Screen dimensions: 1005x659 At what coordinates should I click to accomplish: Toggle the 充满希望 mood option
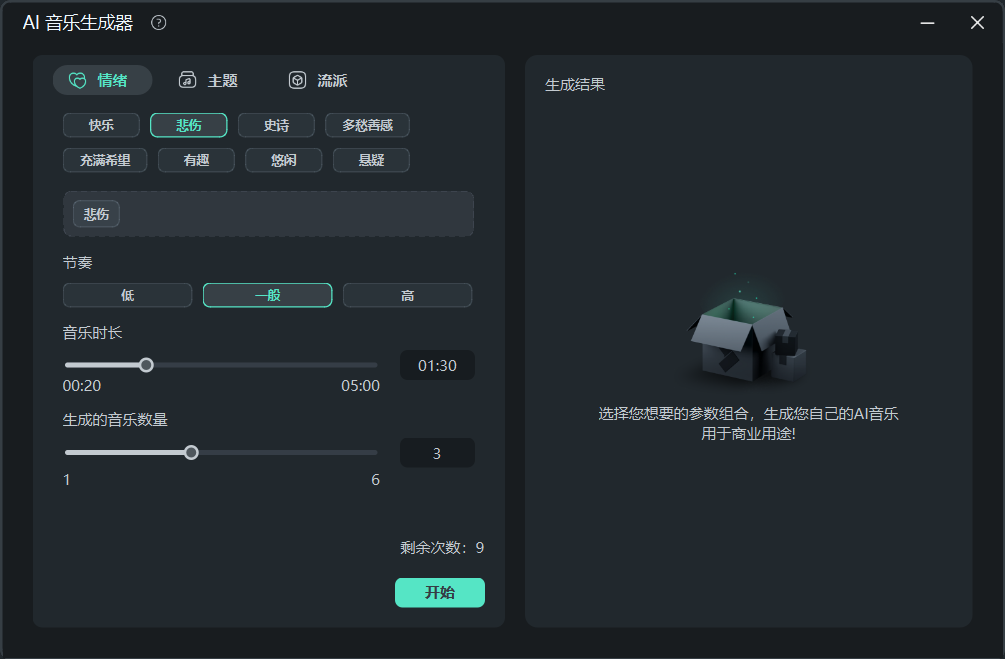(x=105, y=160)
